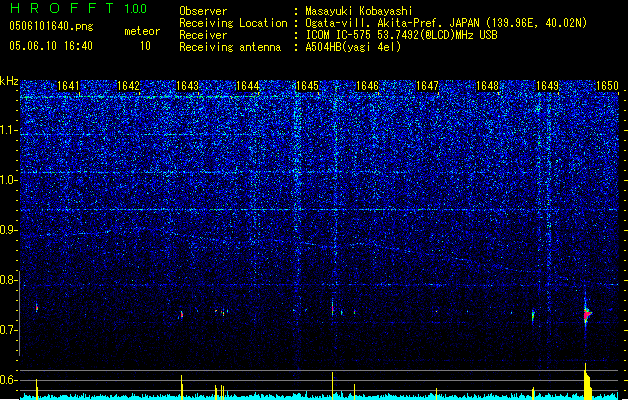Screen dimensions: 629x400
Task: Click the 1642 time marker
Action: [128, 86]
